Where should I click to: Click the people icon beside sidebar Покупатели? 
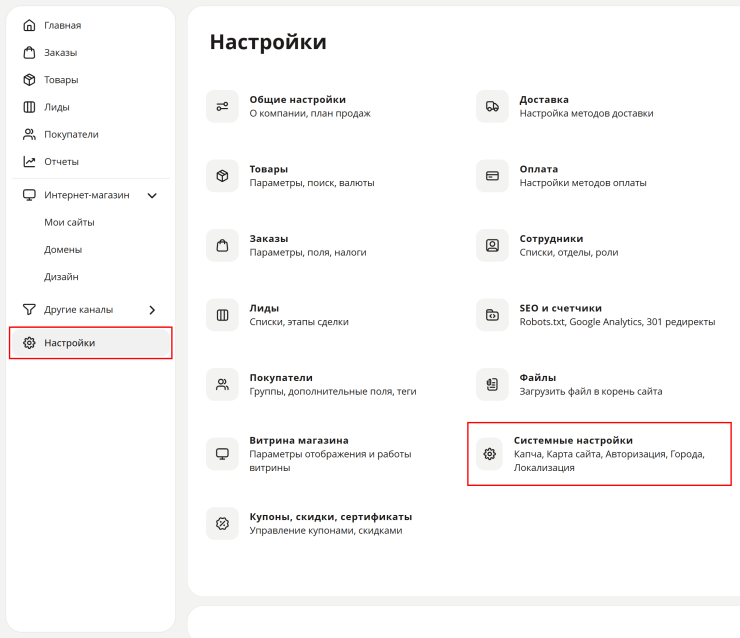coord(29,134)
